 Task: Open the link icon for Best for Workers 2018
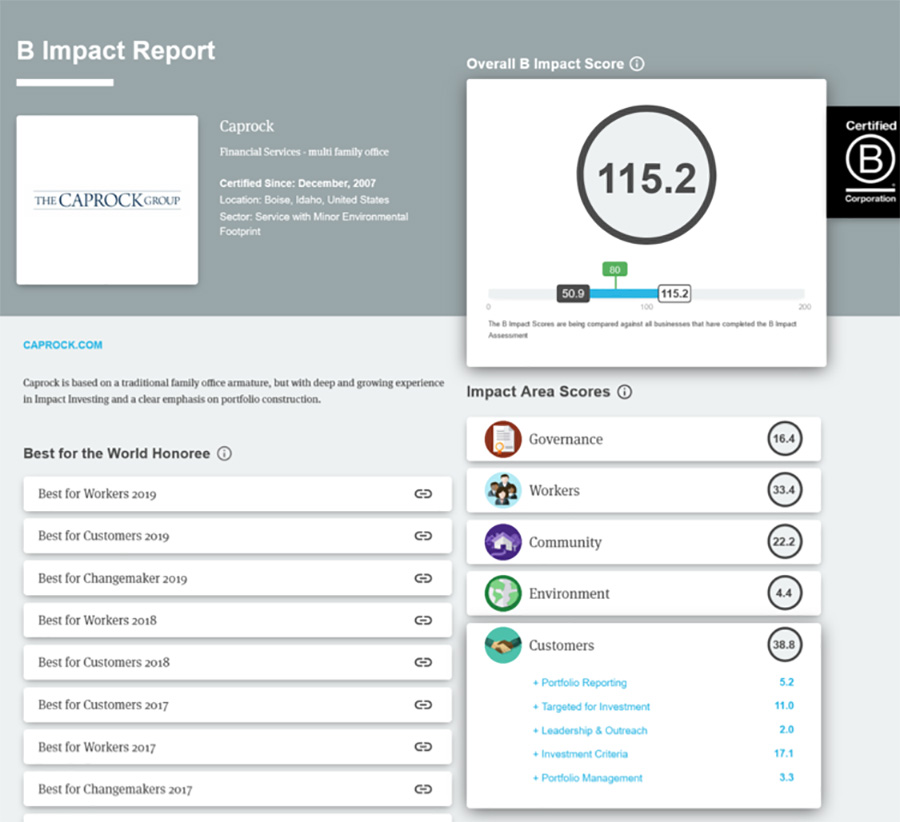tap(423, 620)
